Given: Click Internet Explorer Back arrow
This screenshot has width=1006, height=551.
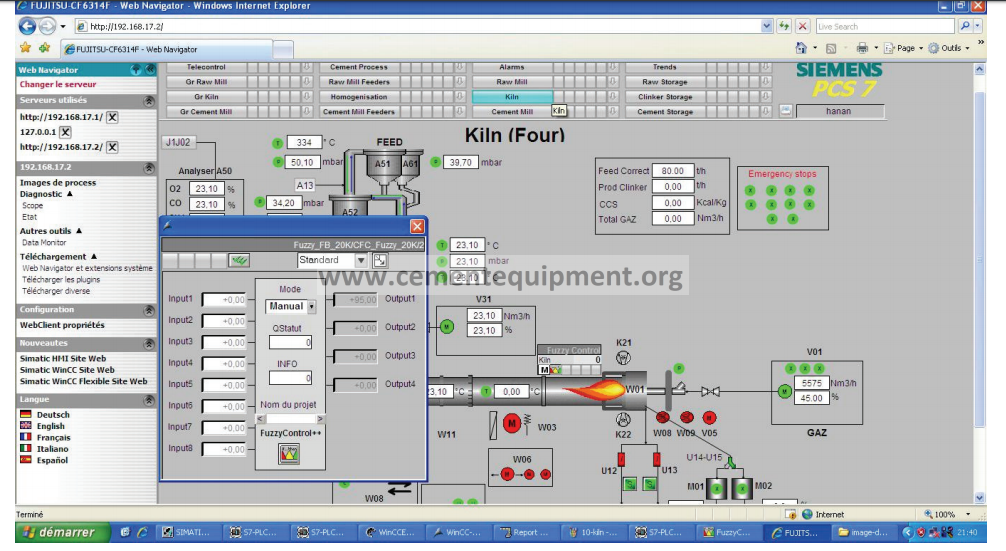Looking at the screenshot, I should click(x=28, y=26).
